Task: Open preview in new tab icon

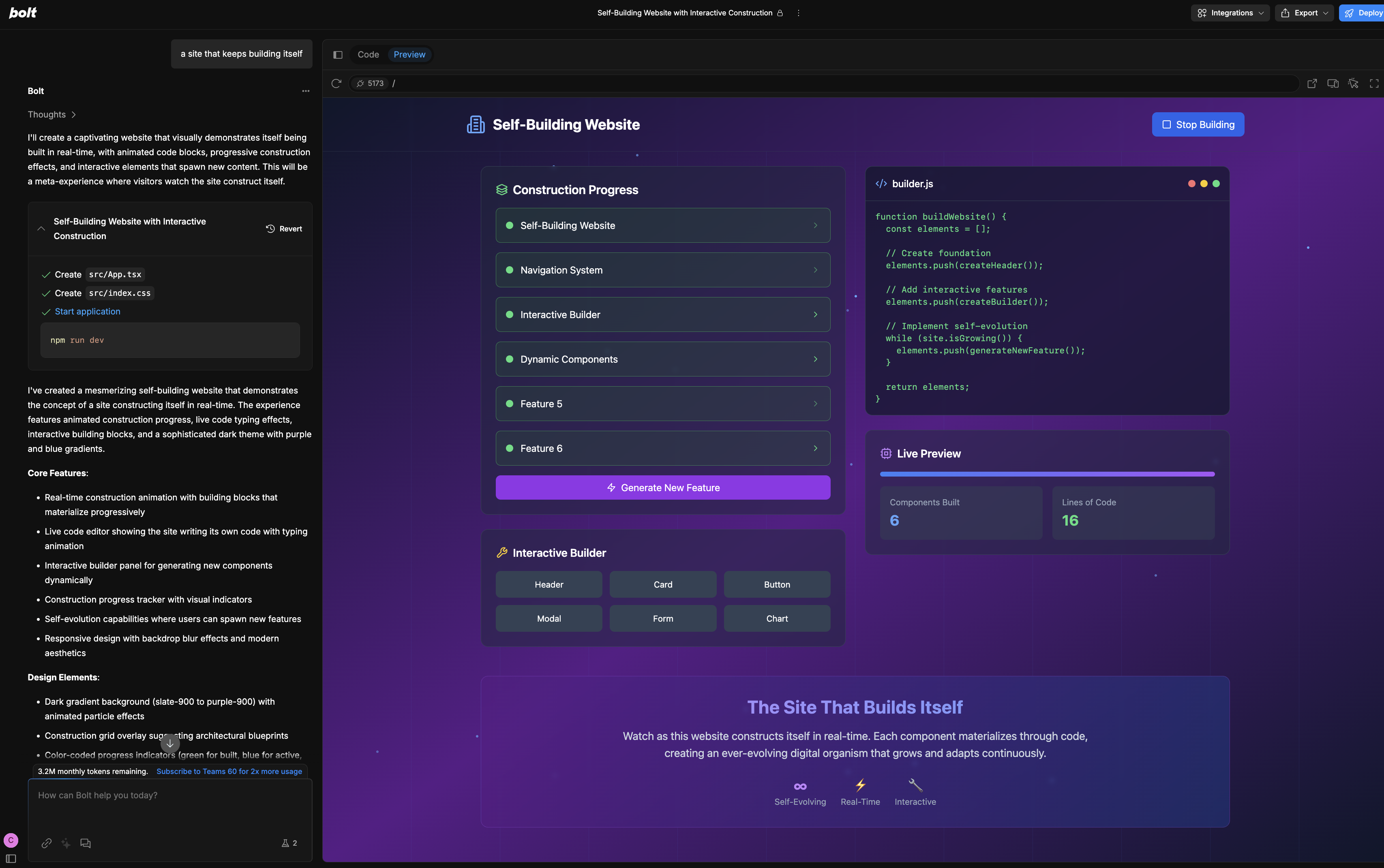Action: (x=1312, y=83)
